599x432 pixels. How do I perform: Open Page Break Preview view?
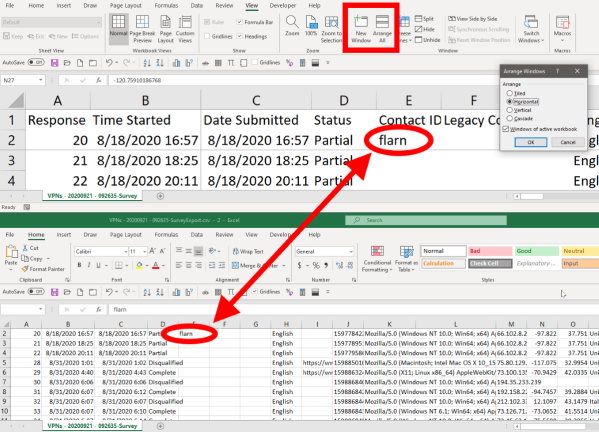142,29
